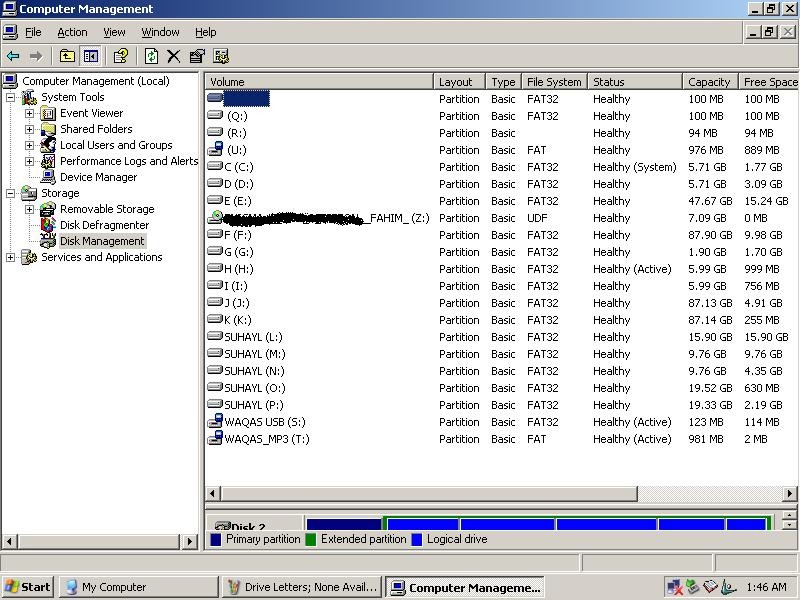
Task: Switch to My Computer taskbar button
Action: click(139, 587)
